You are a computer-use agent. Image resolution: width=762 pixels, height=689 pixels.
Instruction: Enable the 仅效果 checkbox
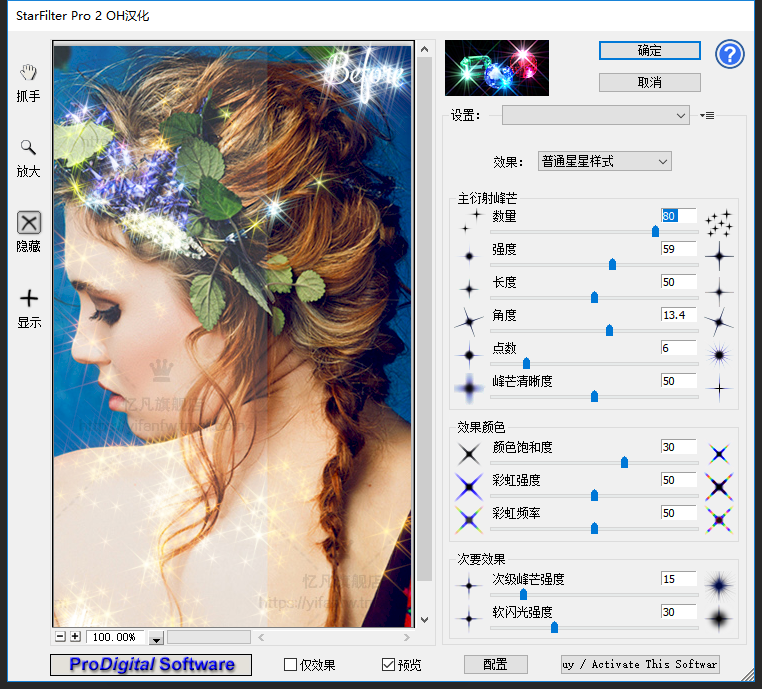point(291,664)
